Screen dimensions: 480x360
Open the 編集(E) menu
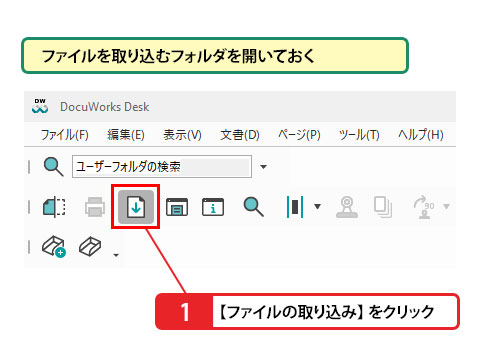[x=126, y=135]
